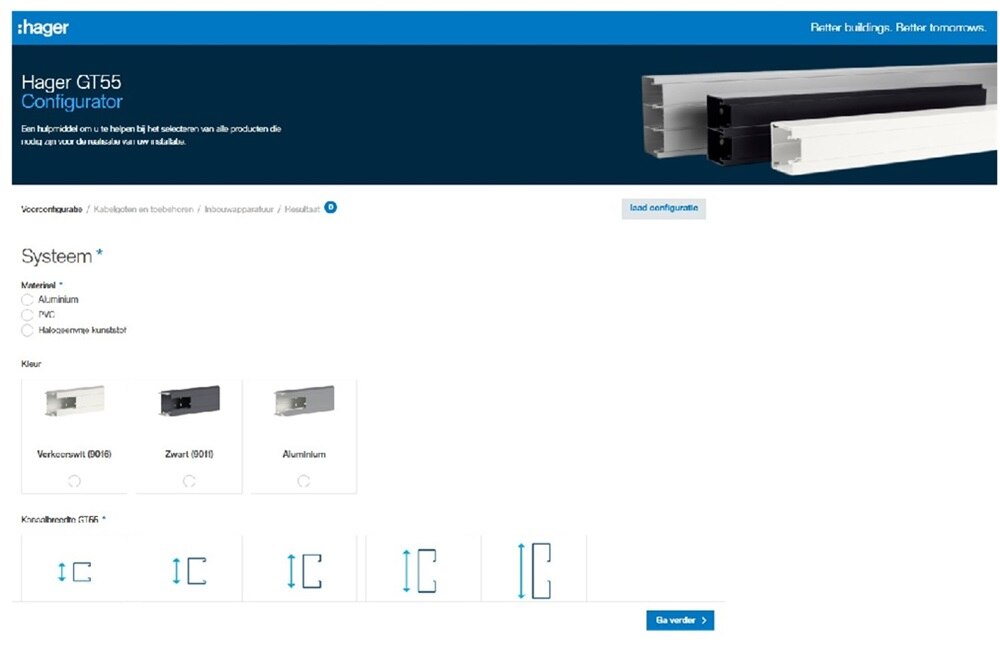Select the Aluminium material radio button
Screen dimensions: 1000x668
click(27, 300)
